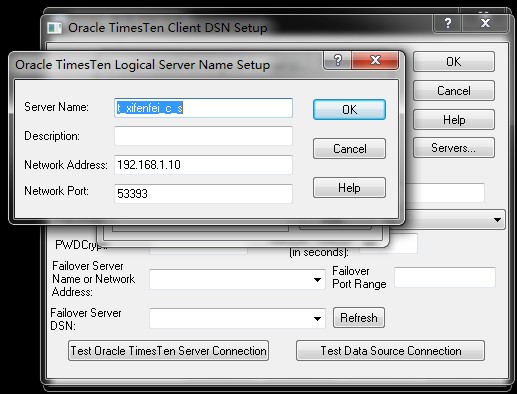Image resolution: width=517 pixels, height=394 pixels.
Task: Click the question mark icon in Client DSN Setup title bar
Action: pos(448,23)
